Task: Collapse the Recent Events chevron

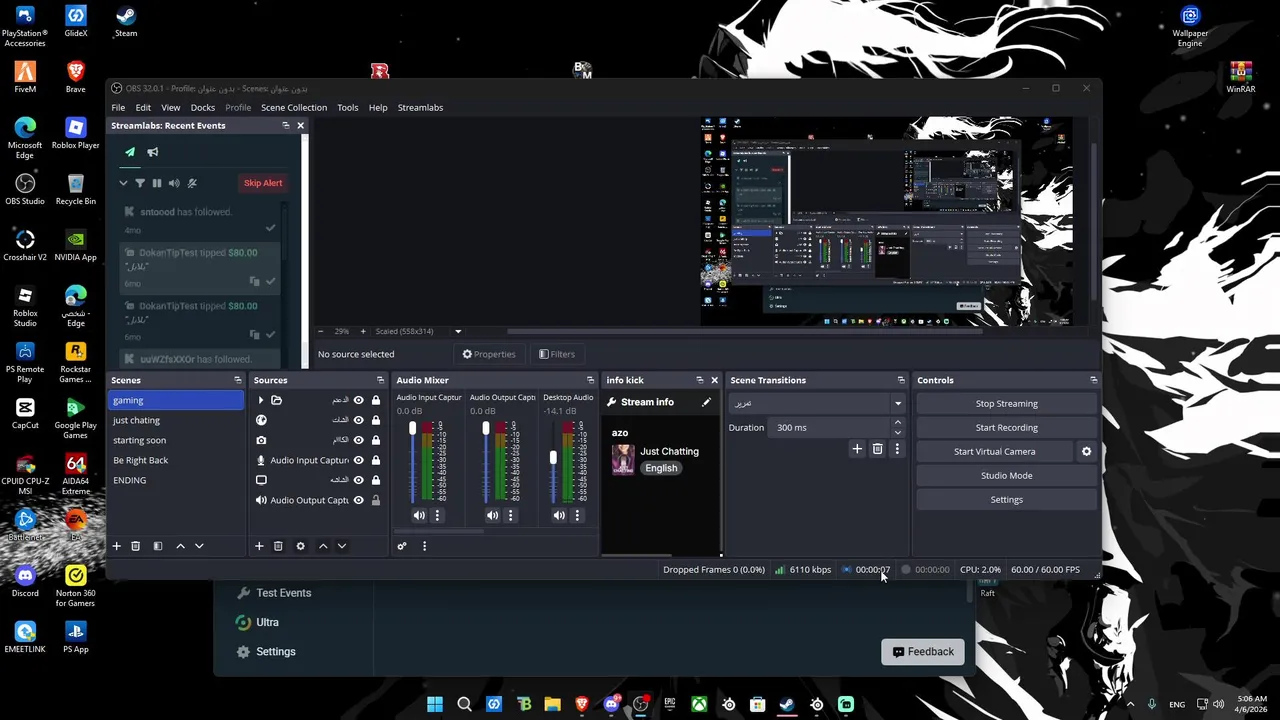Action: [x=123, y=183]
